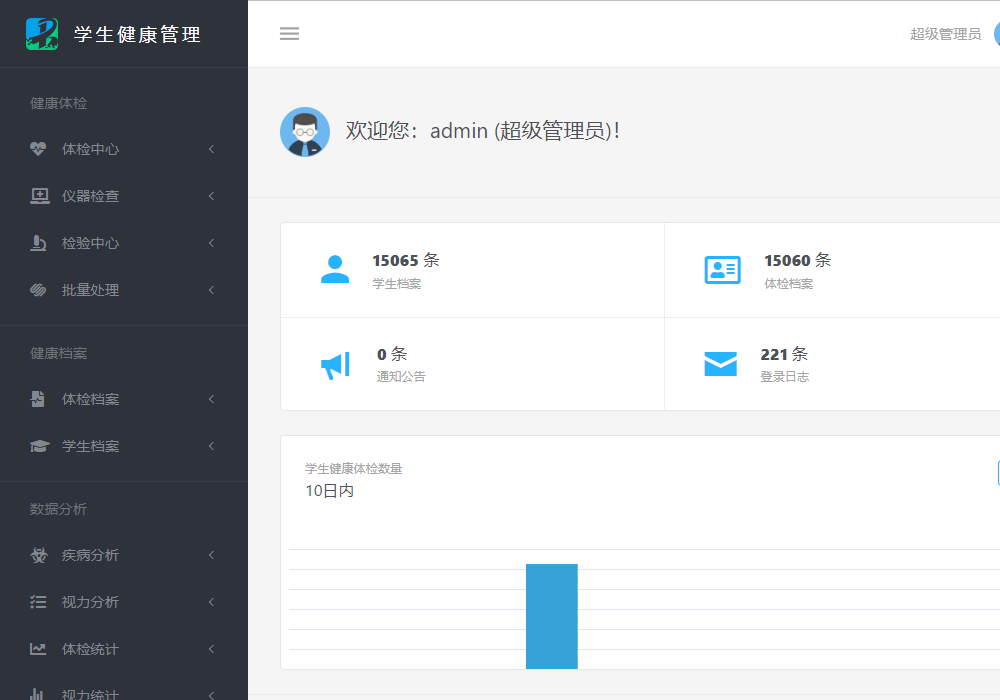Click the microscope icon beside 检验中心
The height and width of the screenshot is (700, 1000).
pyautogui.click(x=39, y=243)
